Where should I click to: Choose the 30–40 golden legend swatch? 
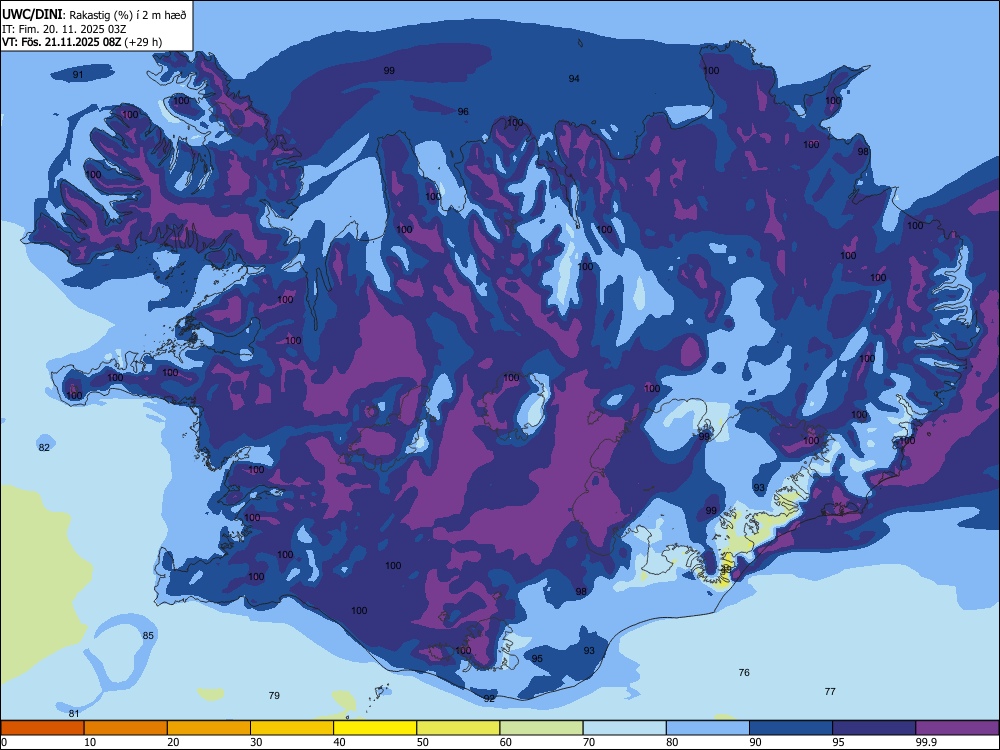pyautogui.click(x=292, y=728)
